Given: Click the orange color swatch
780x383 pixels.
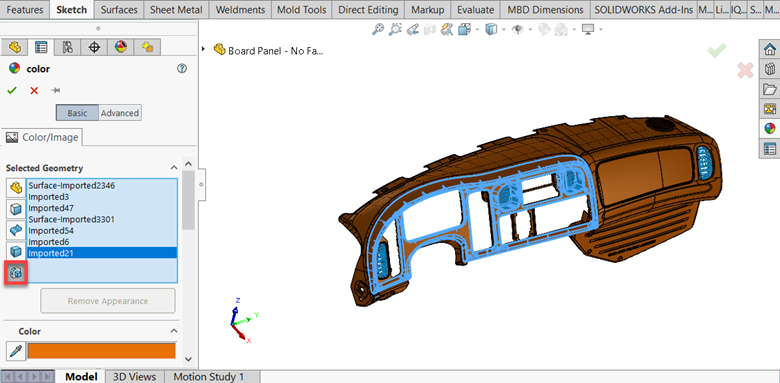Looking at the screenshot, I should pos(101,351).
